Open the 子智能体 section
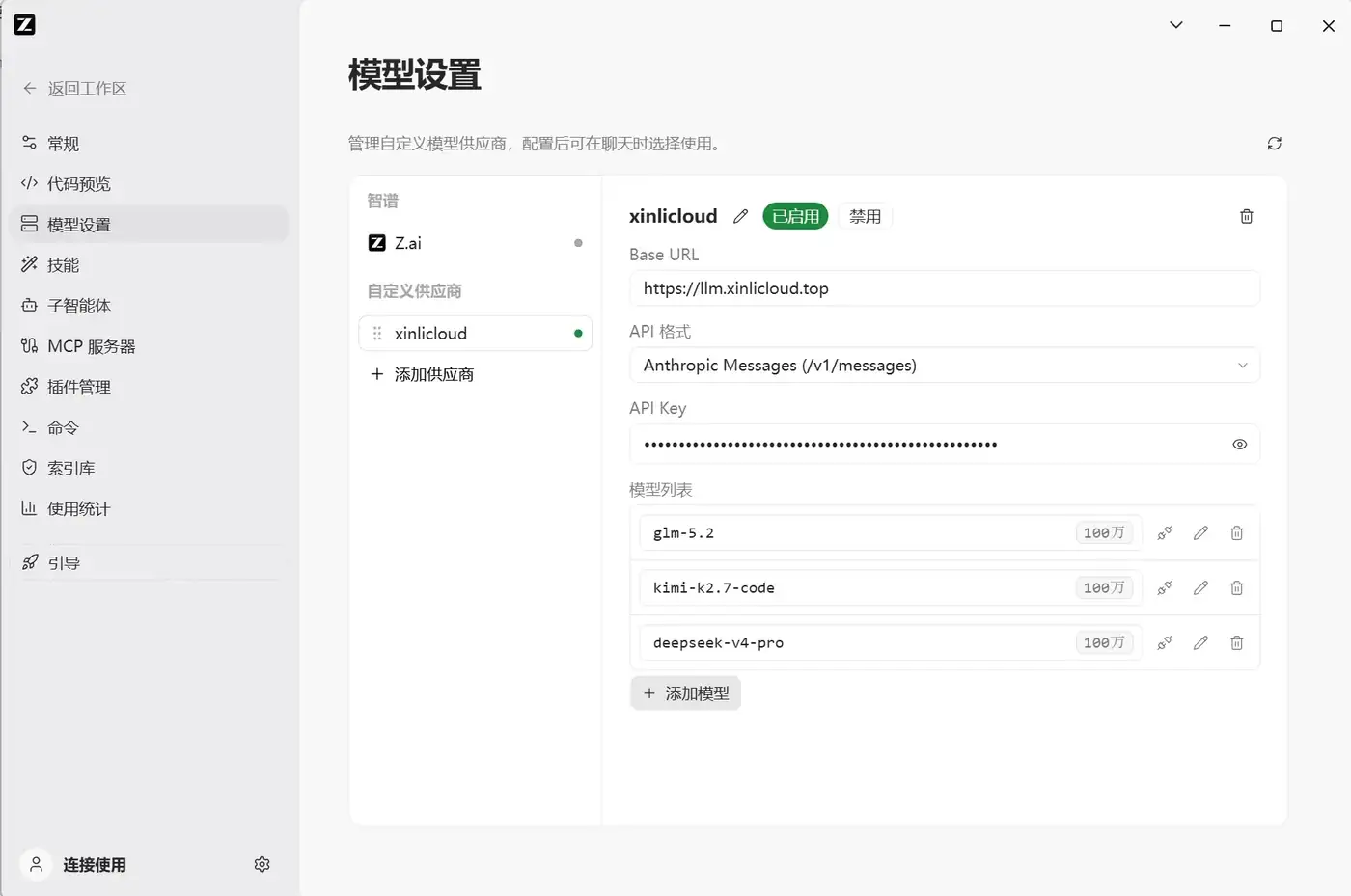1351x896 pixels. click(x=149, y=306)
